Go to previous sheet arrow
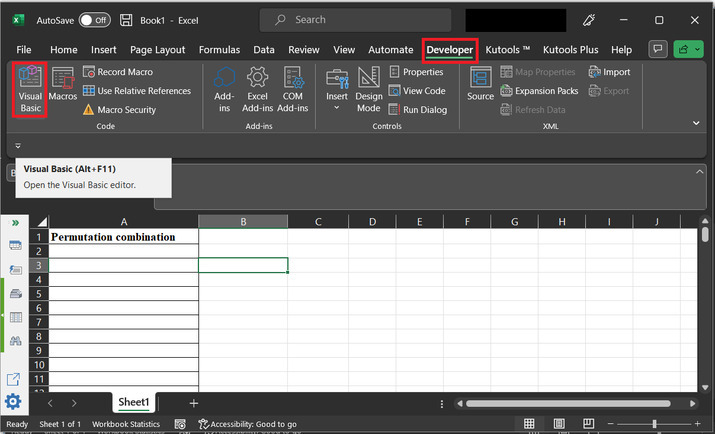 [x=50, y=403]
